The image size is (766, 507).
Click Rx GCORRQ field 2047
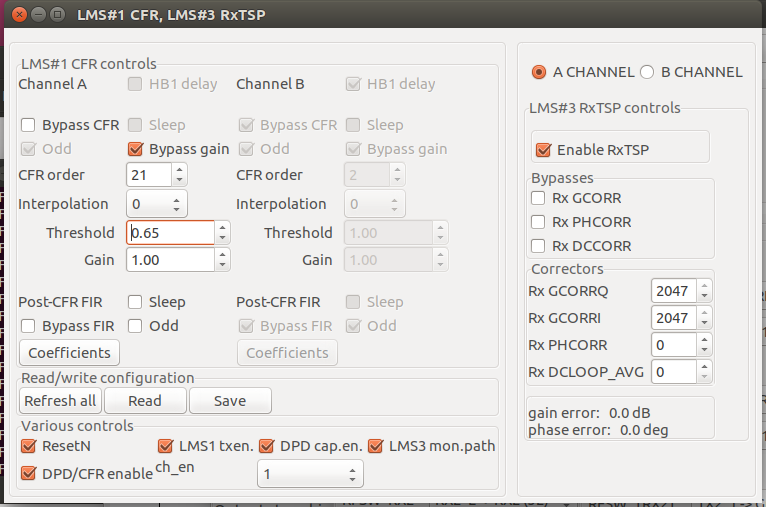pos(674,291)
